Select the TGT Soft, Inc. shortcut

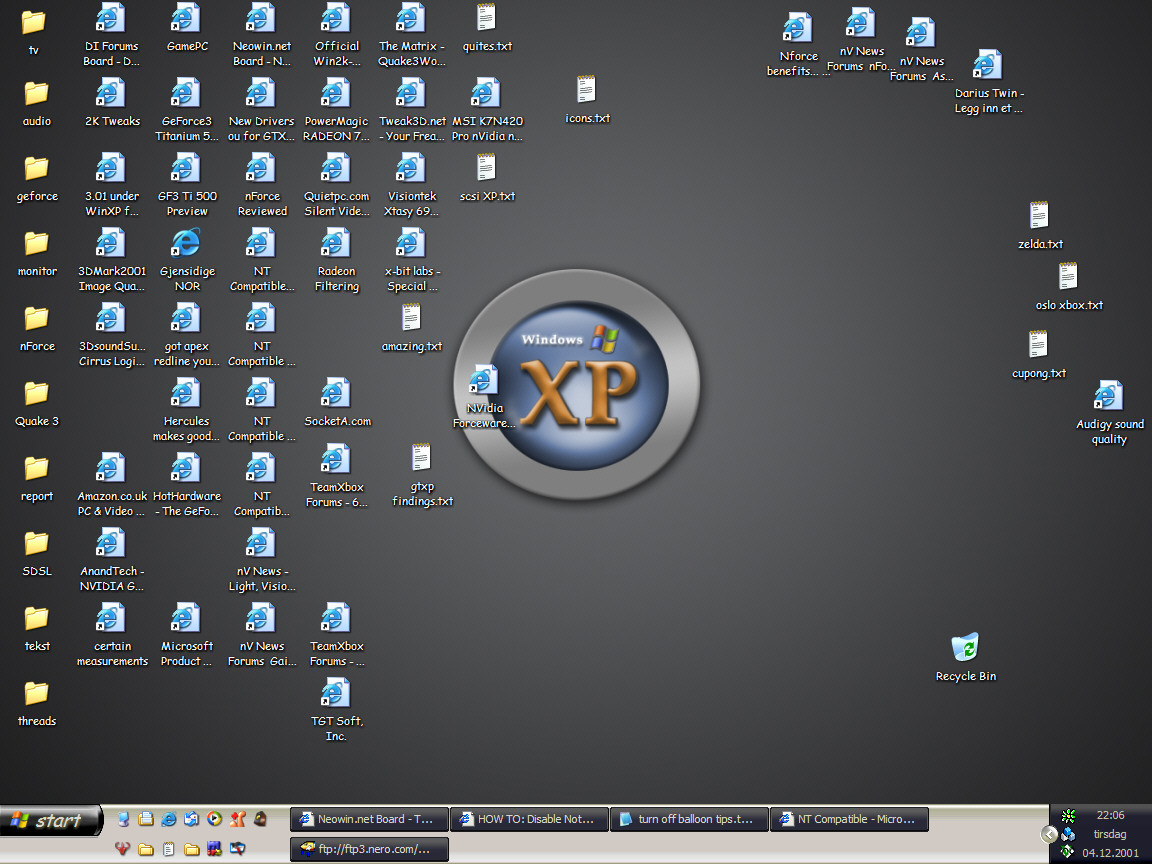[x=336, y=710]
